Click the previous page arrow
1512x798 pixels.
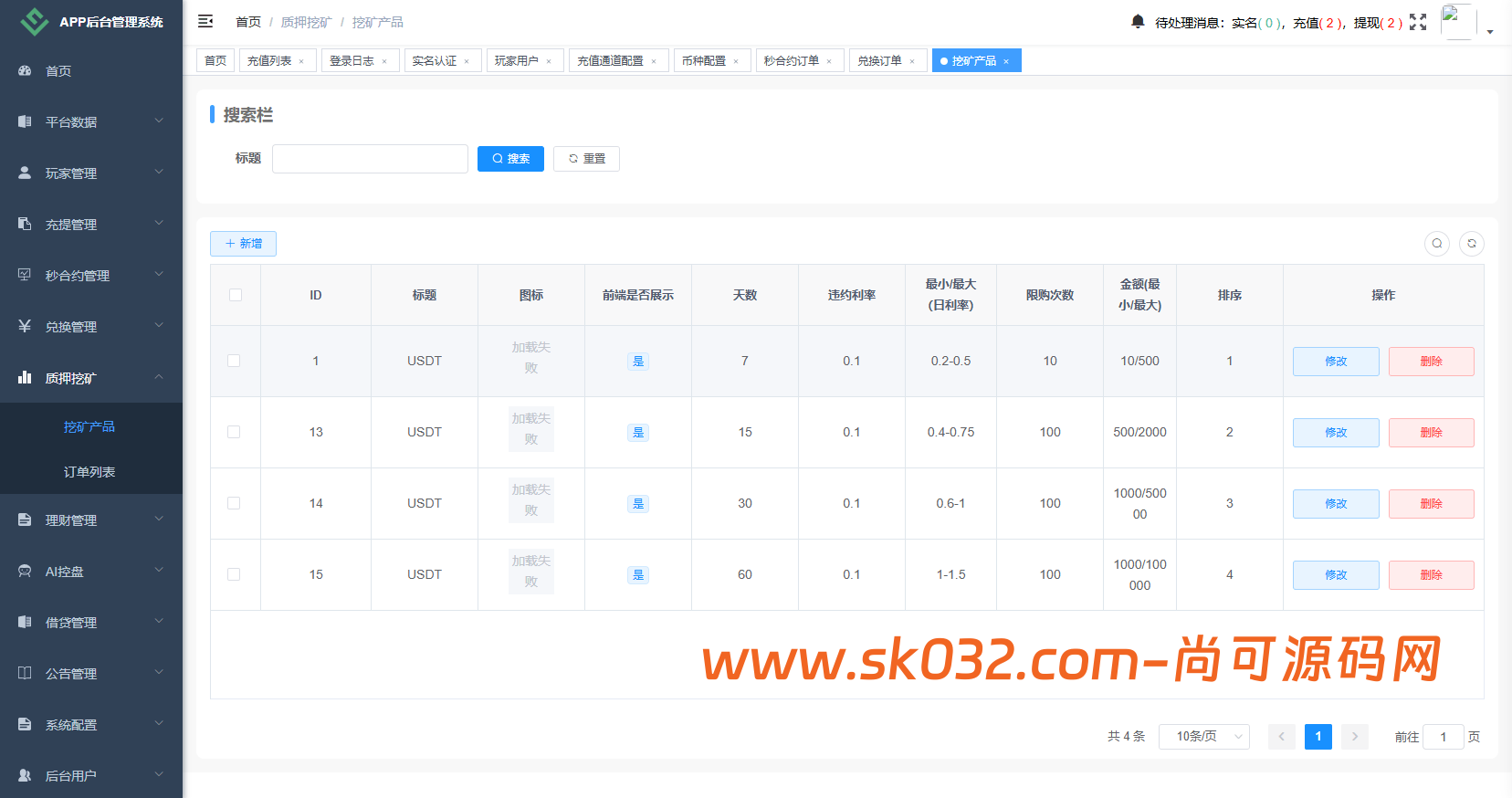tap(1281, 736)
